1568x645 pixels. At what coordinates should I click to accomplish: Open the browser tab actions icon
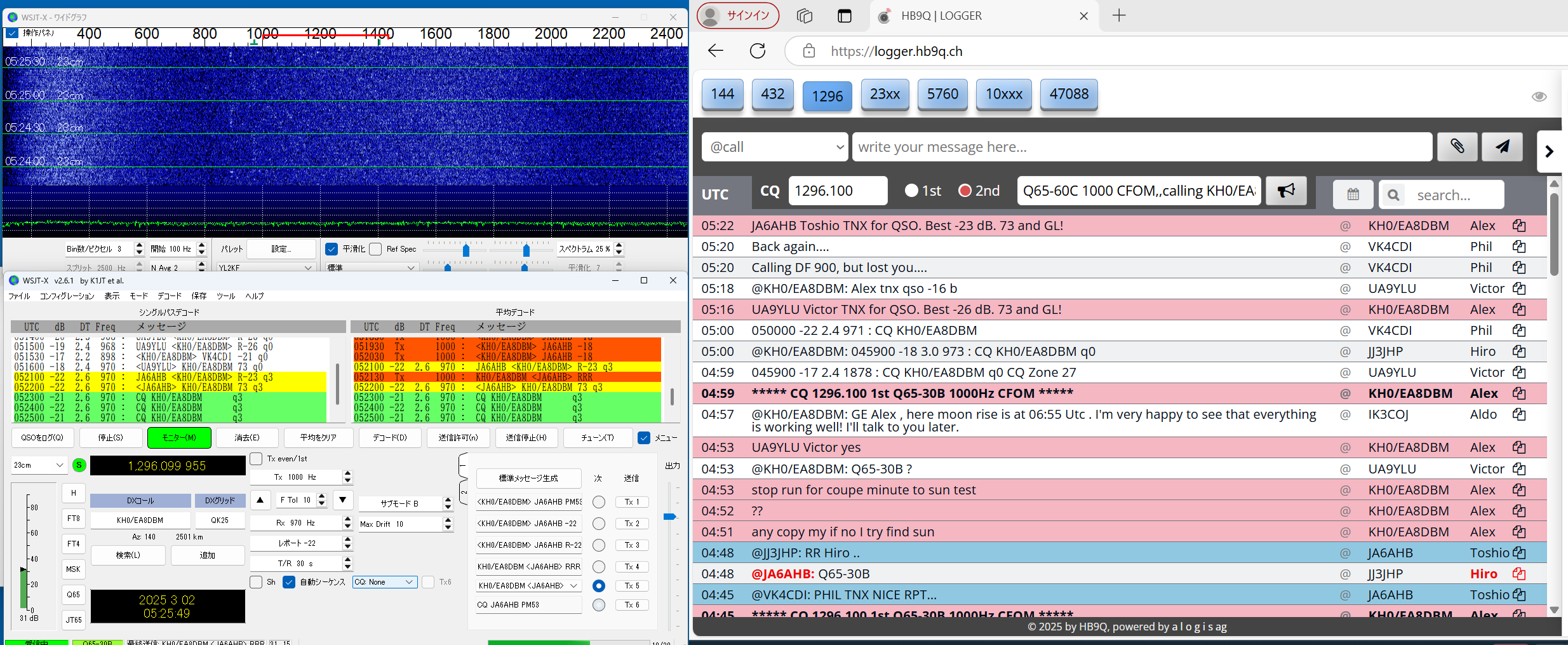click(844, 16)
